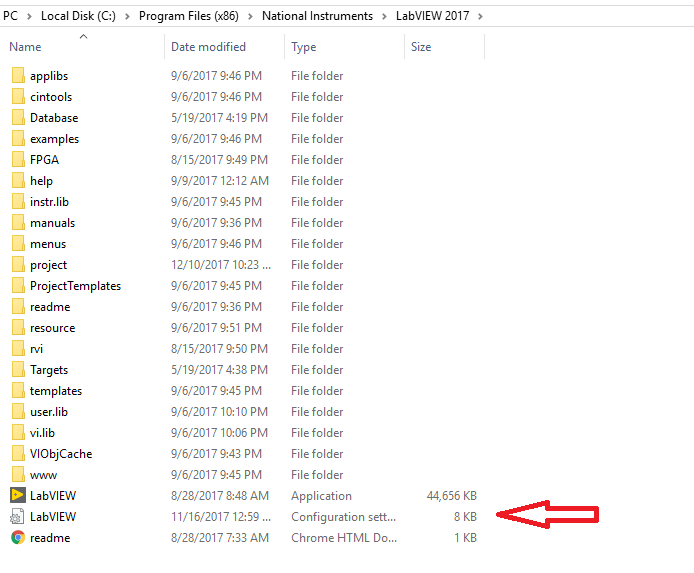Screen dimensions: 694x573
Task: Select the www folder icon
Action: [x=18, y=475]
